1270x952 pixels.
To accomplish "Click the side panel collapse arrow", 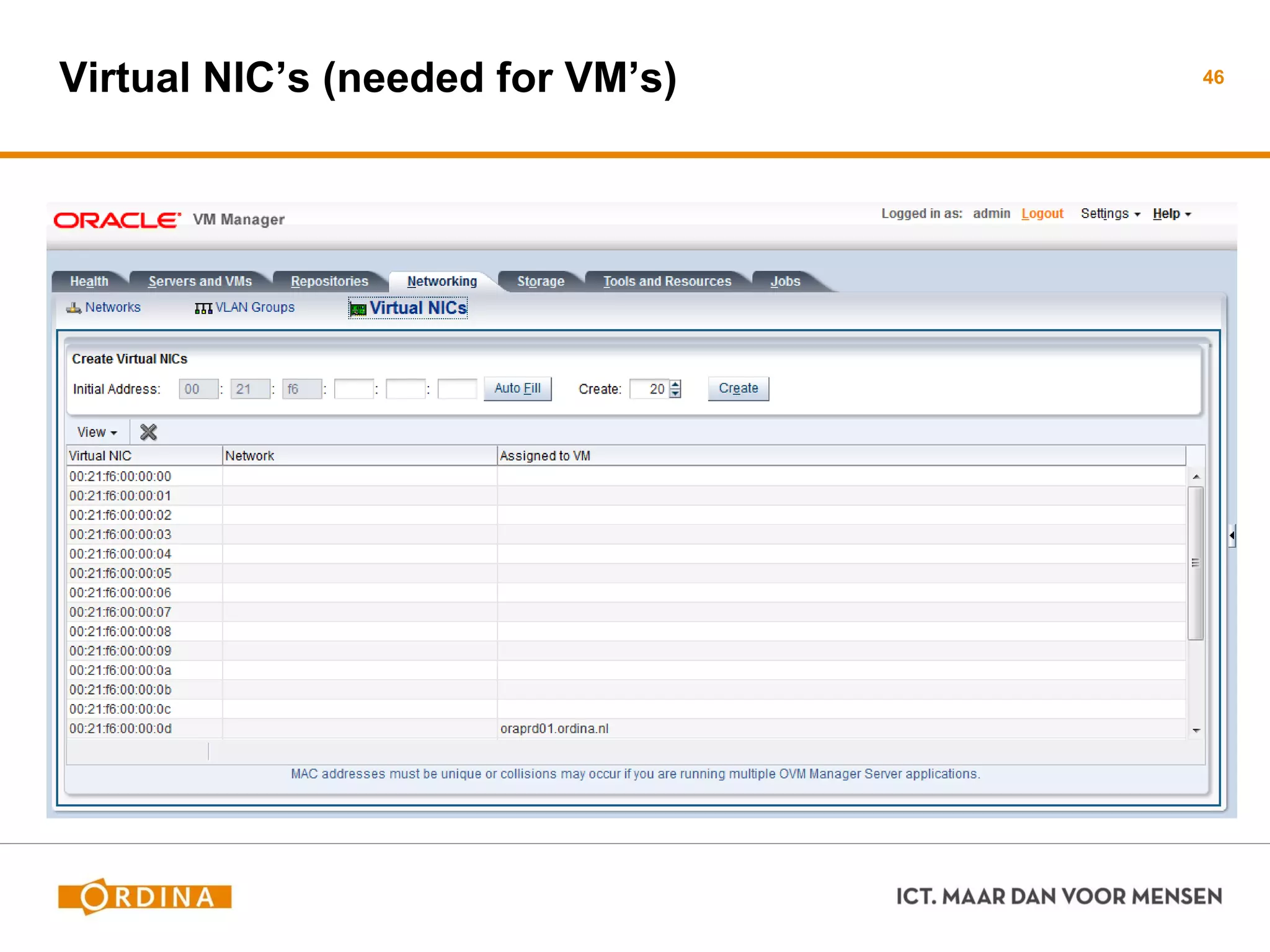I will click(1232, 535).
